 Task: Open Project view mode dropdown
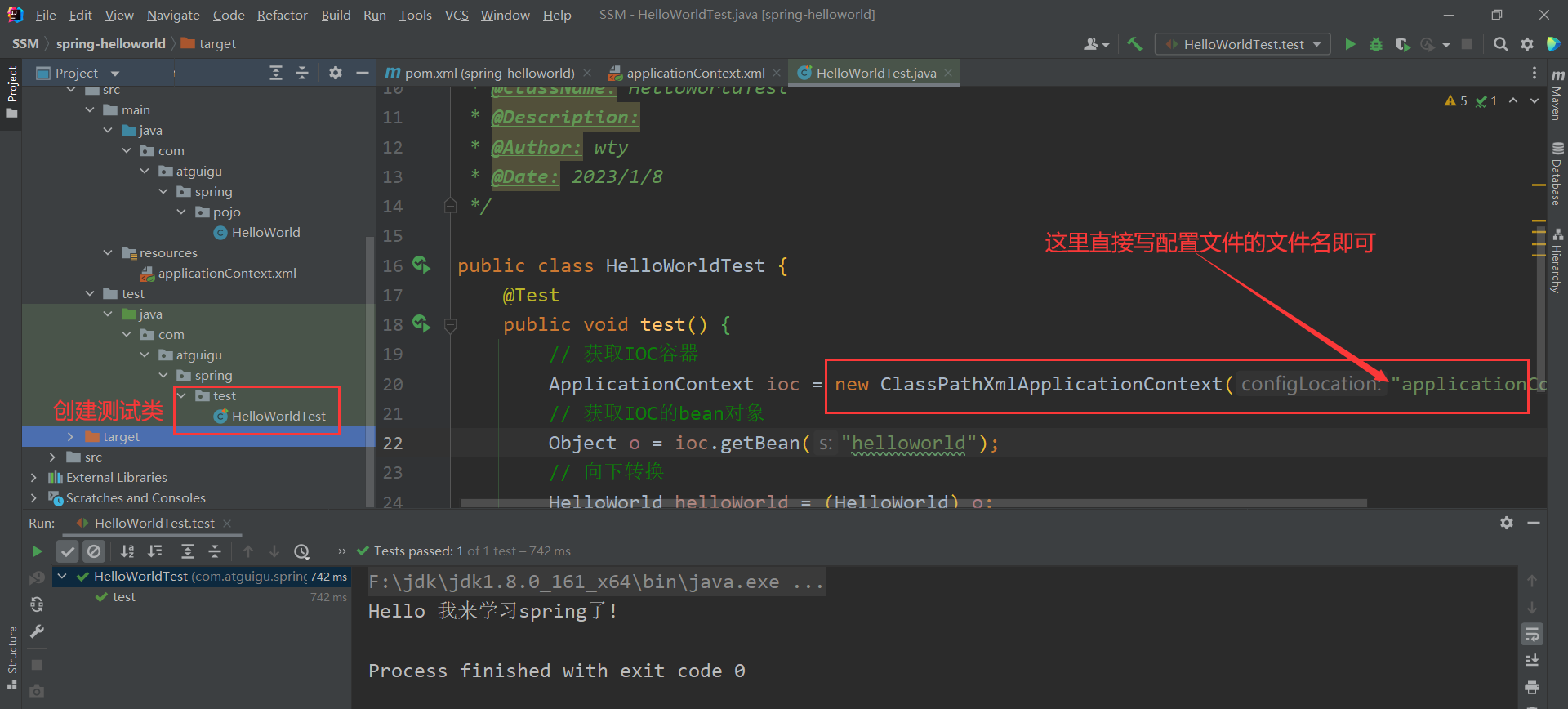115,74
